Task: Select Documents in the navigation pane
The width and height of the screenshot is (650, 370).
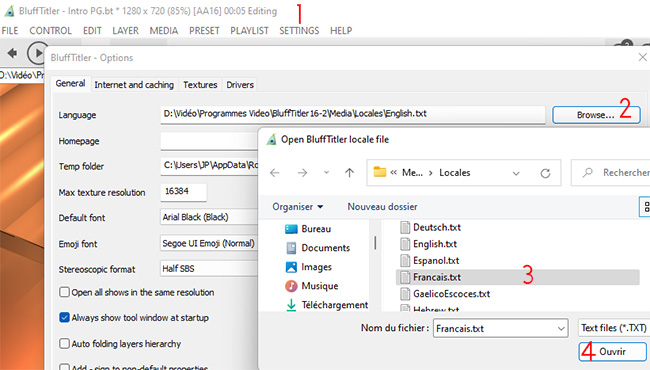Action: click(318, 248)
